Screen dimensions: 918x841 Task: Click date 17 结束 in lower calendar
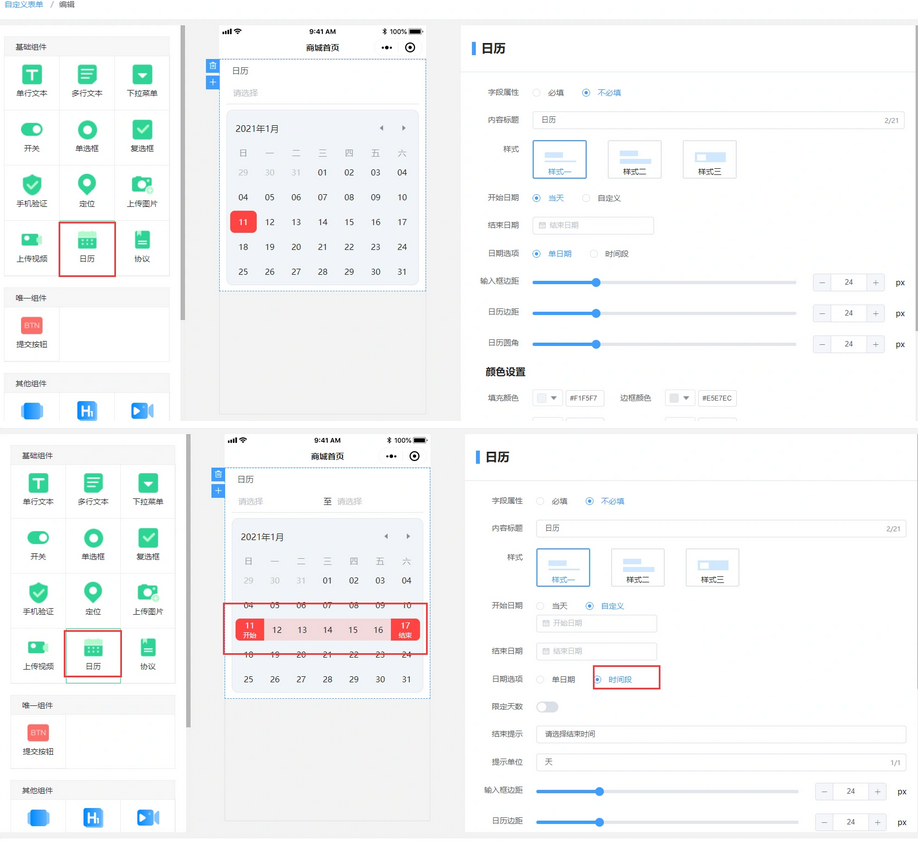tap(405, 630)
